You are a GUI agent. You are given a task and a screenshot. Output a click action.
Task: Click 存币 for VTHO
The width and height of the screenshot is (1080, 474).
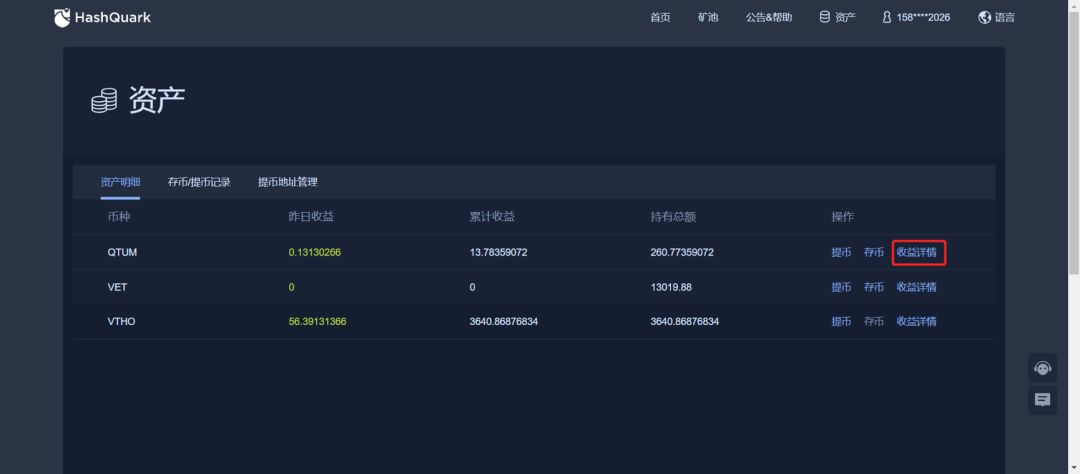[874, 322]
